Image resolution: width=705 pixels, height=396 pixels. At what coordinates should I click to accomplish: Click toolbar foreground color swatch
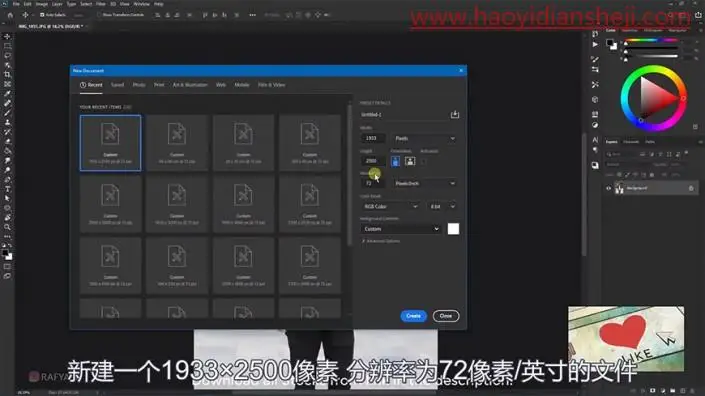point(5,253)
